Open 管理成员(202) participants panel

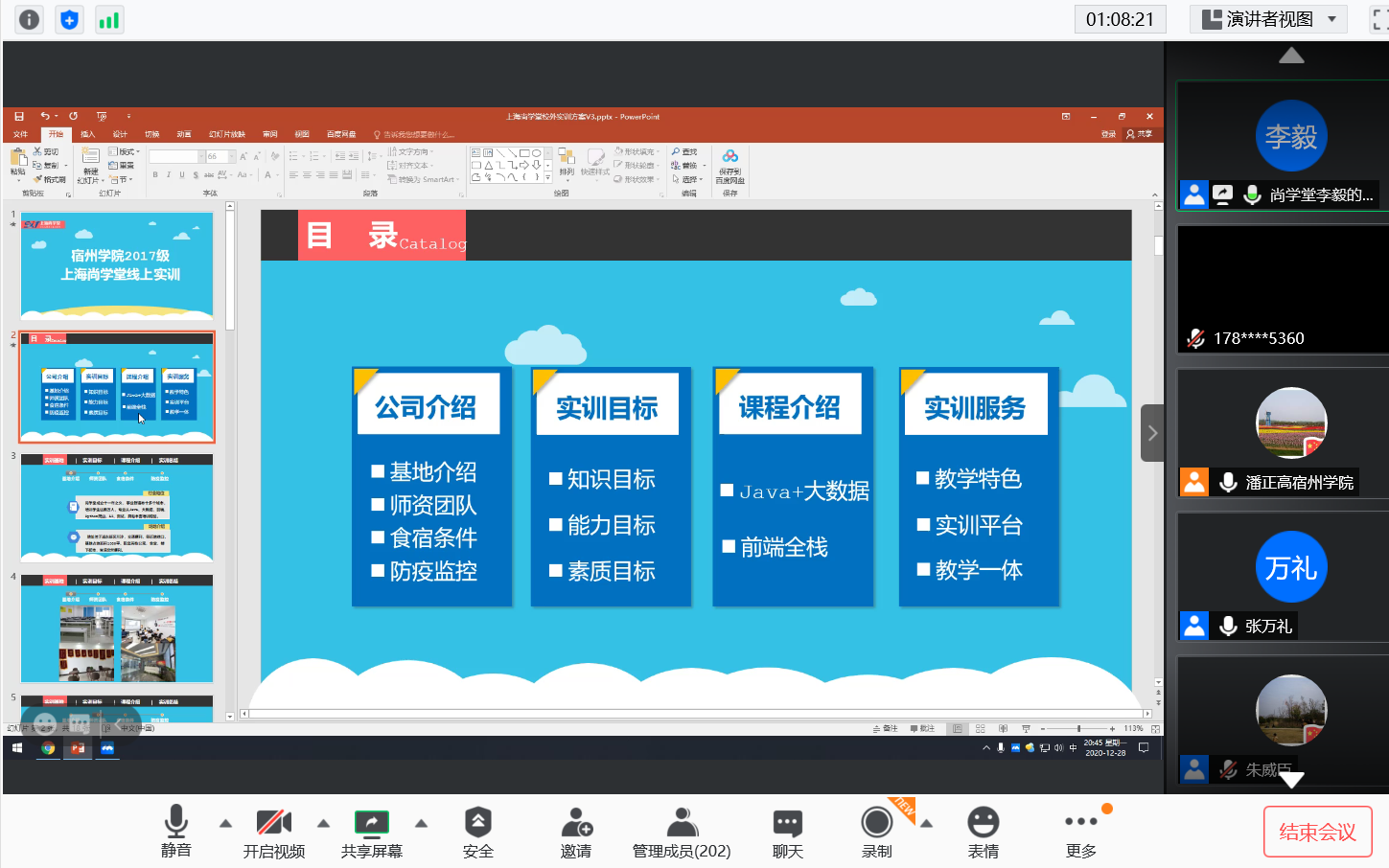682,832
